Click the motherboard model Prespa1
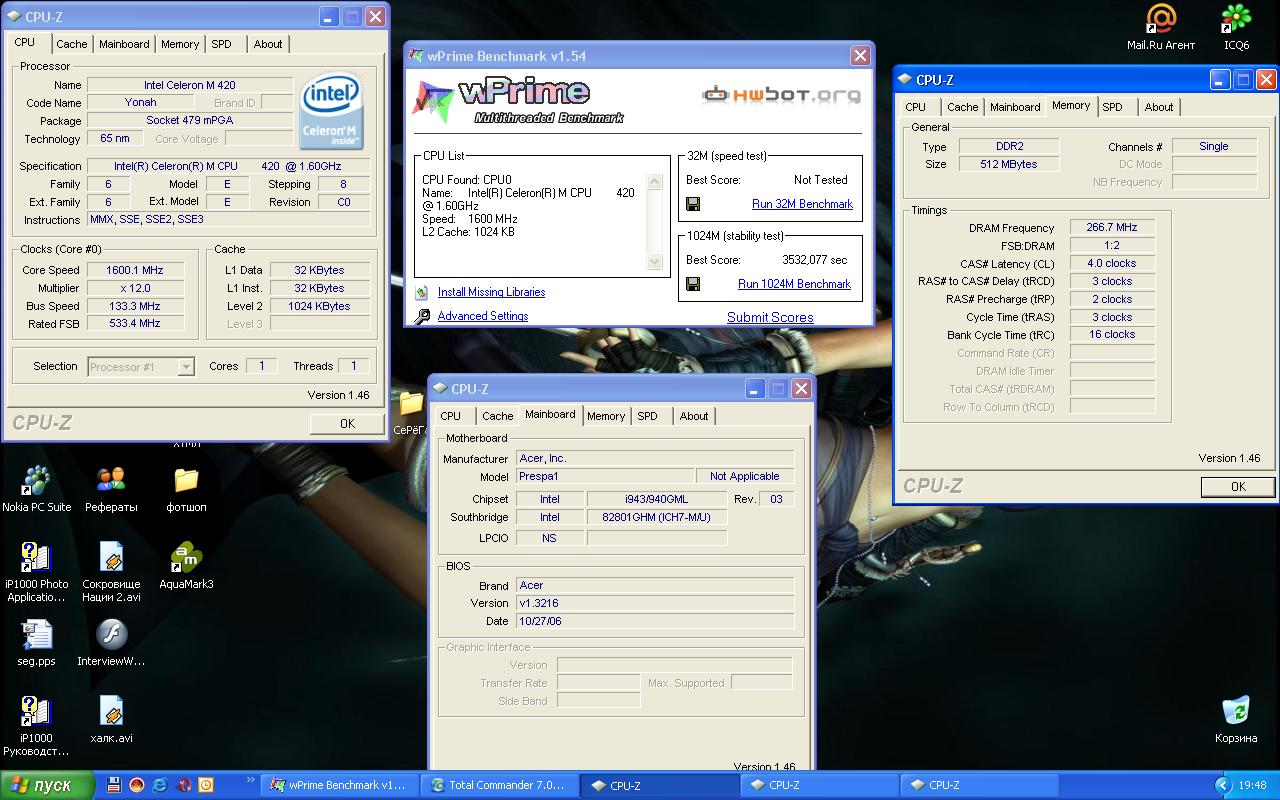The width and height of the screenshot is (1280, 800). click(x=605, y=477)
